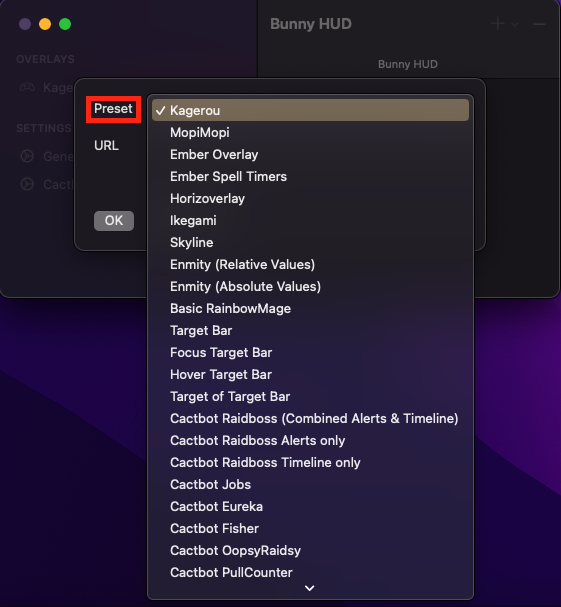Click the yellow minimize window button
Viewport: 561px width, 607px height.
[45, 24]
